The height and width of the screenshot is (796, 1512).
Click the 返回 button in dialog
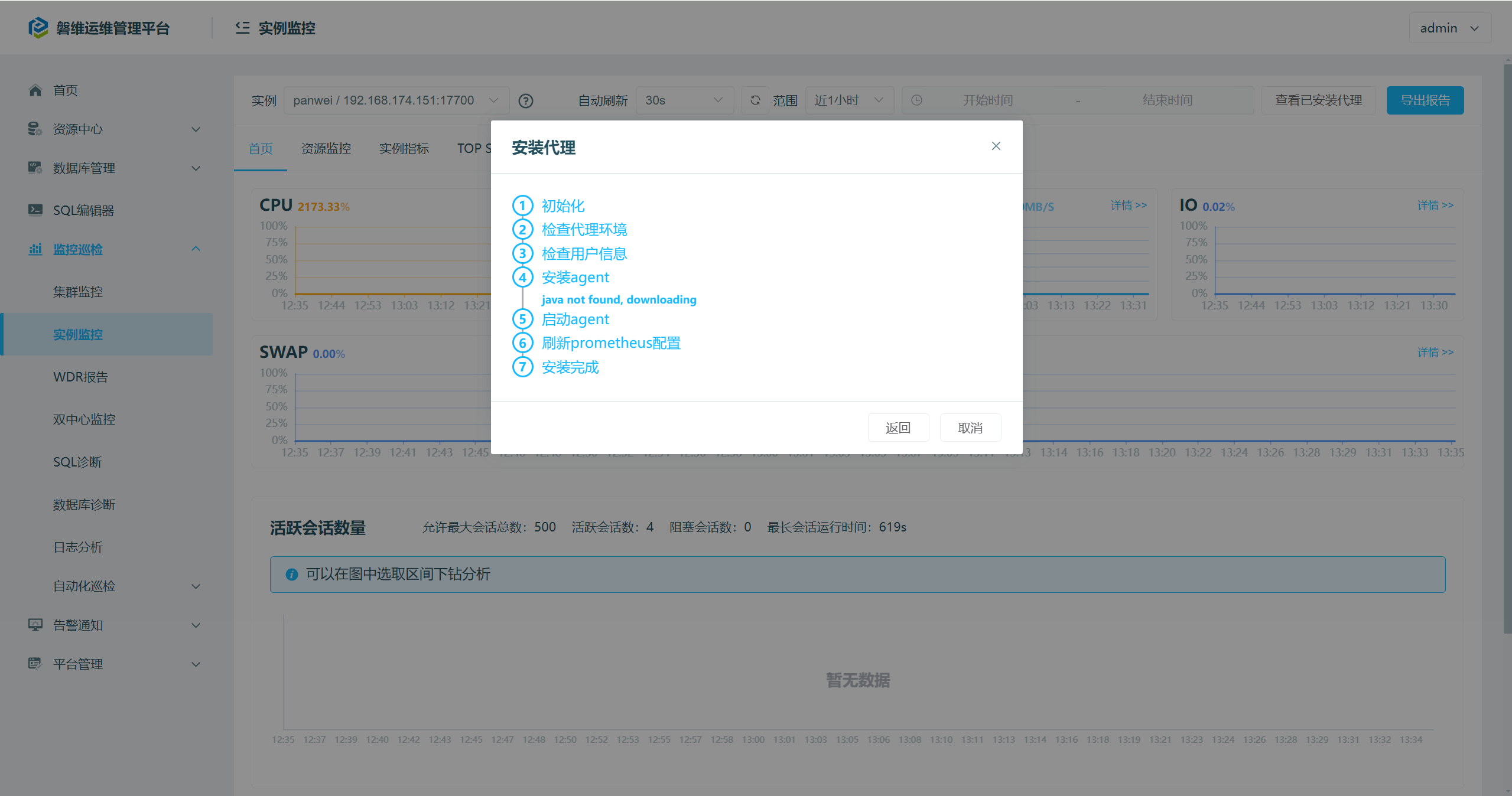coord(898,428)
